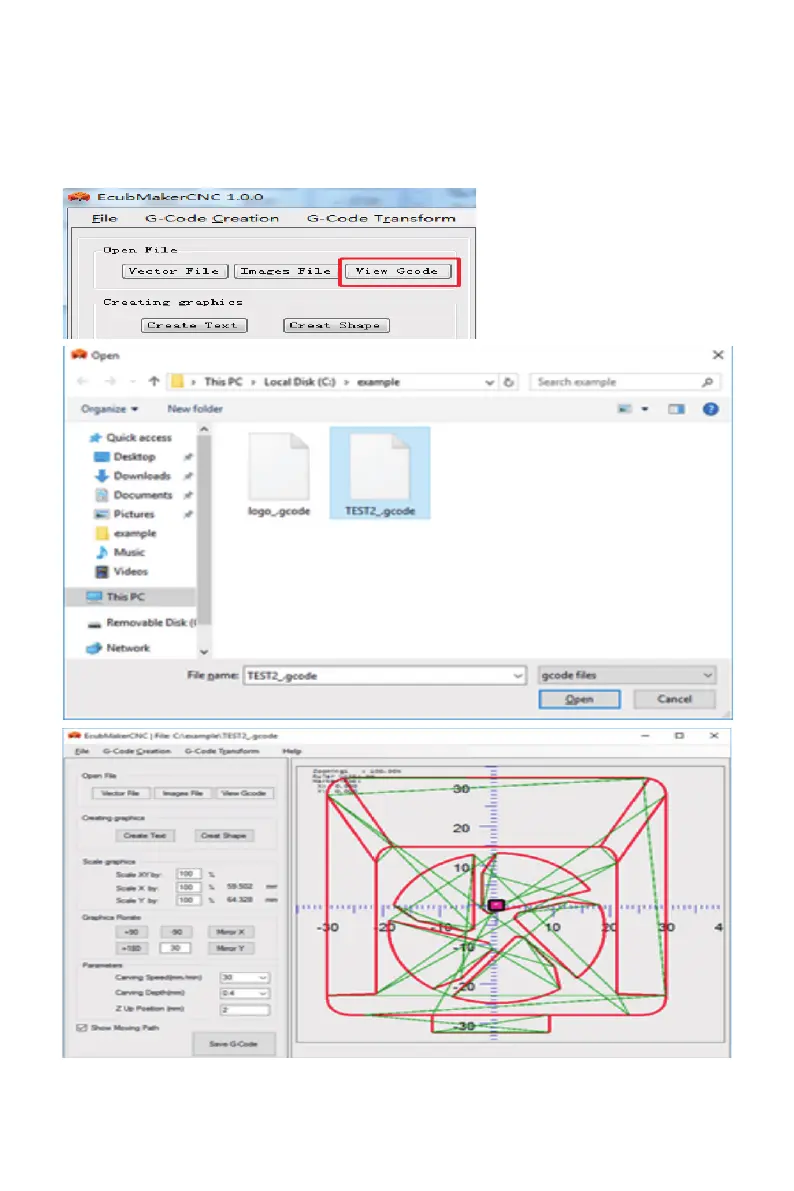
Task: Click the Scale Y by percent field
Action: pos(188,900)
